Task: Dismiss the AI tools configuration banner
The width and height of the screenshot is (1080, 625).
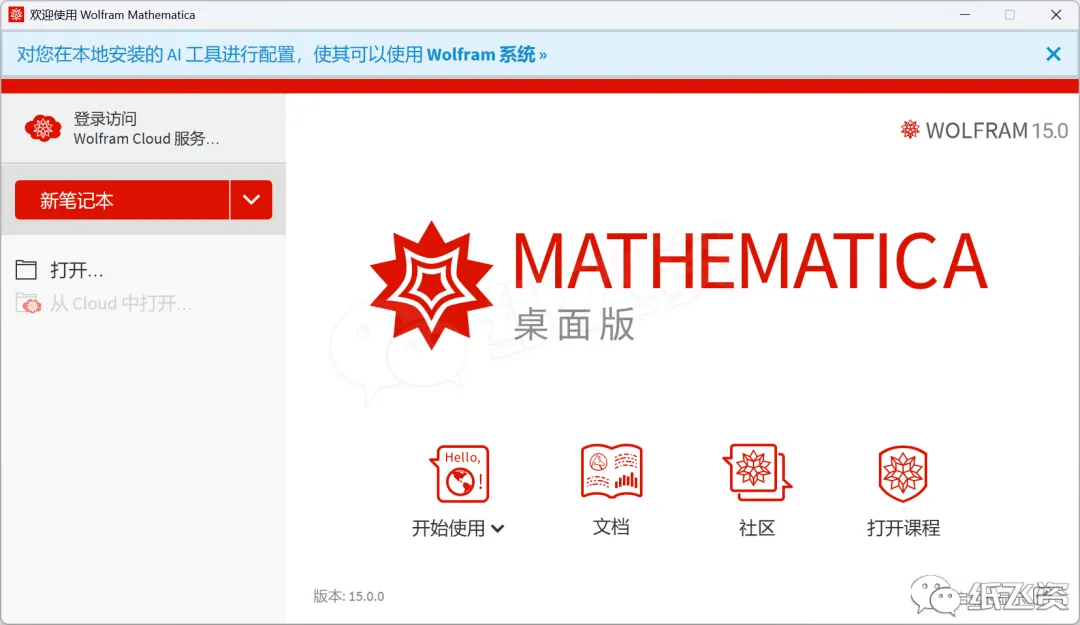Action: [x=1053, y=54]
